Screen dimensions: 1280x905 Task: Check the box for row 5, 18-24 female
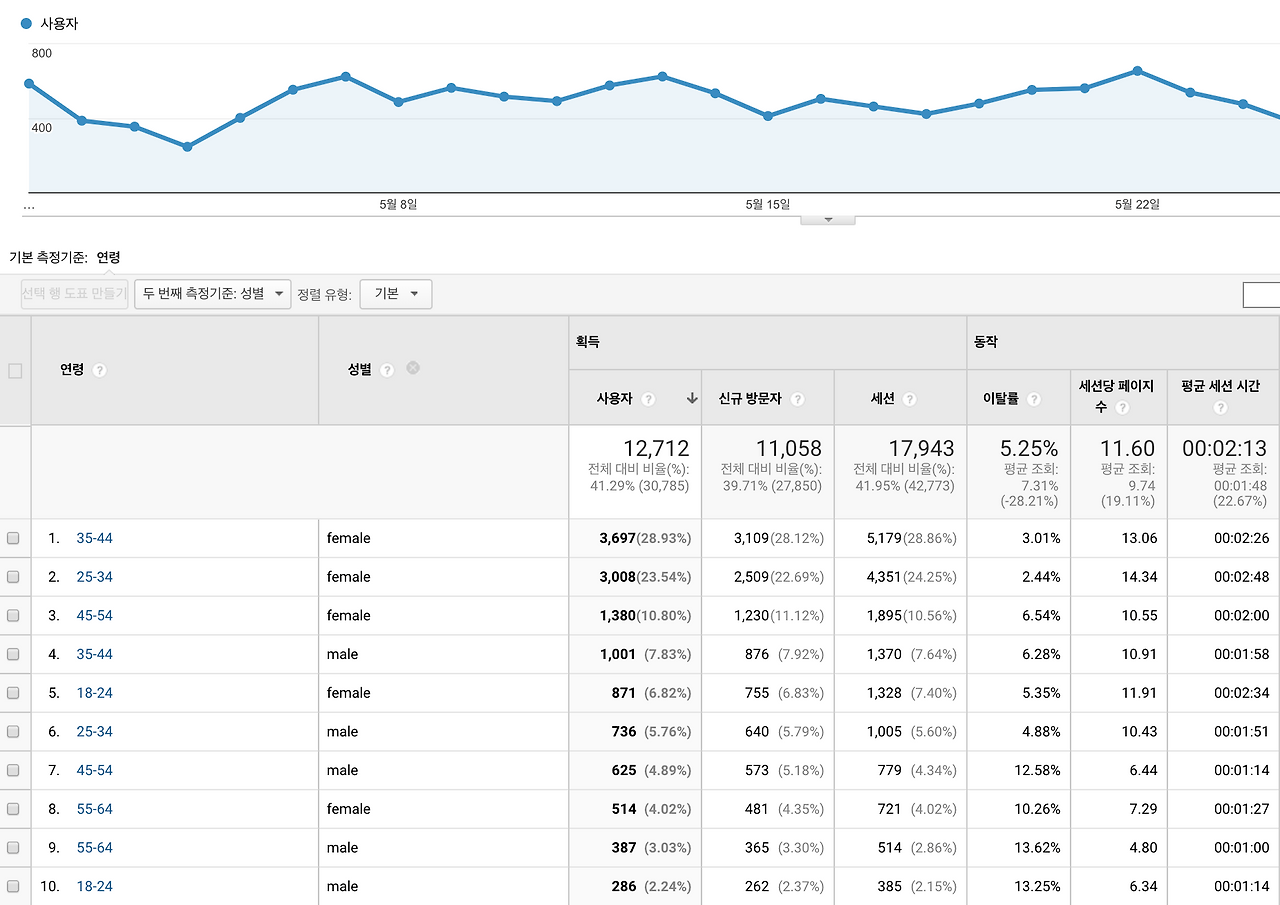pyautogui.click(x=13, y=693)
